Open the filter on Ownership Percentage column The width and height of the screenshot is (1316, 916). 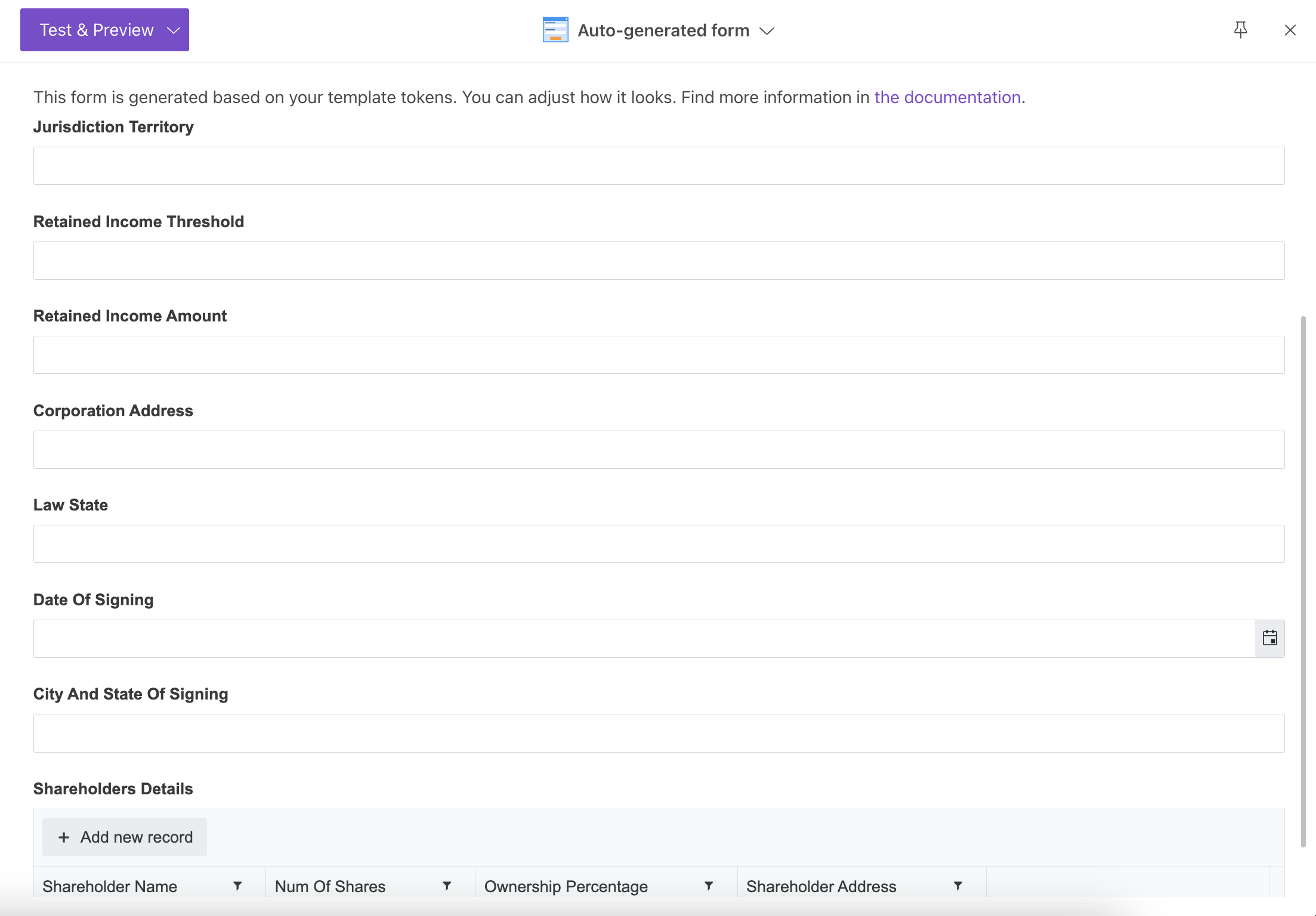pos(709,886)
